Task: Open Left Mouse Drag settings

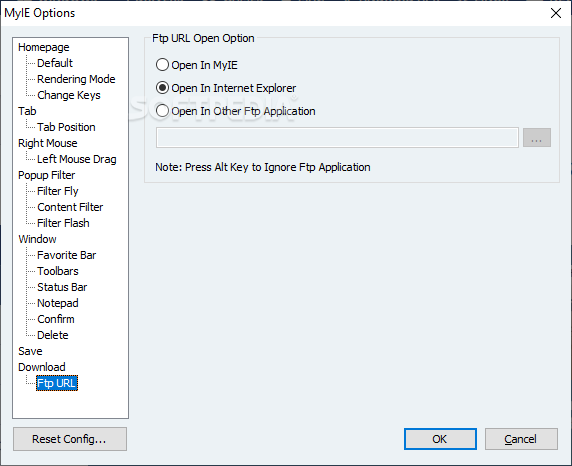Action: tap(77, 159)
